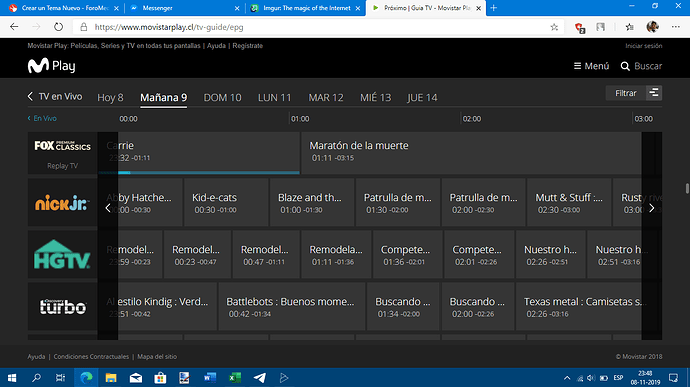This screenshot has width=690, height=387.
Task: Click Carrie program progress bar
Action: pyautogui.click(x=199, y=173)
